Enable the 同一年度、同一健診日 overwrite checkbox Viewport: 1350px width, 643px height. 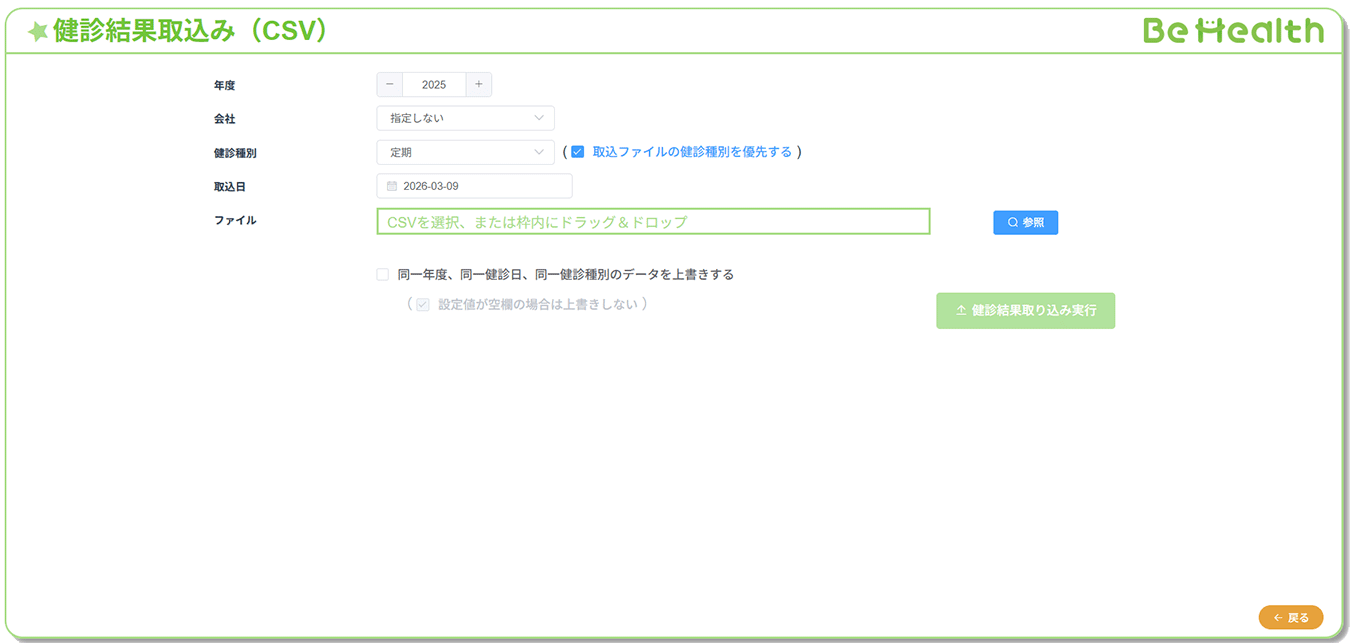point(383,274)
